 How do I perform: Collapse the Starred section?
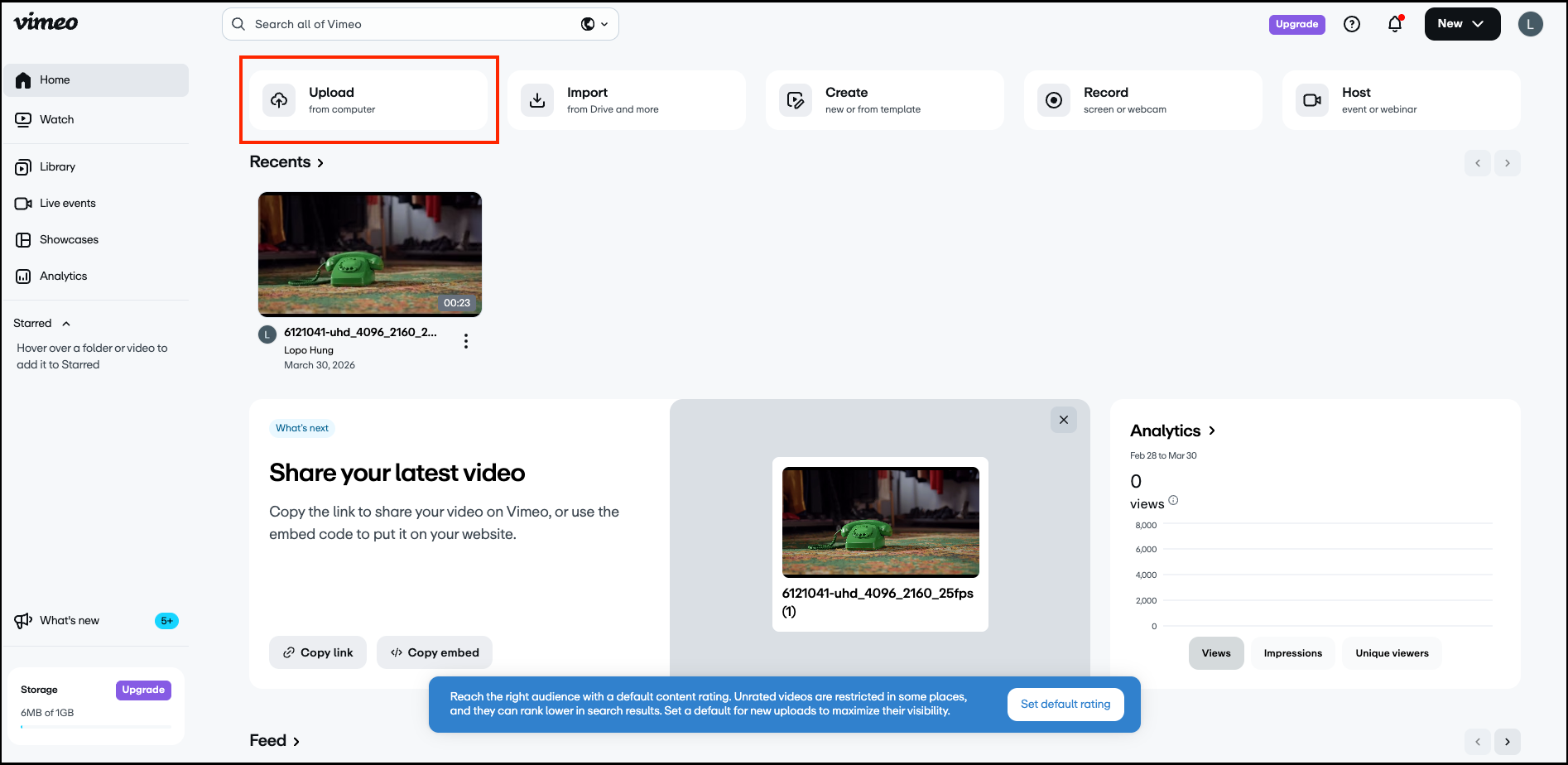[66, 324]
